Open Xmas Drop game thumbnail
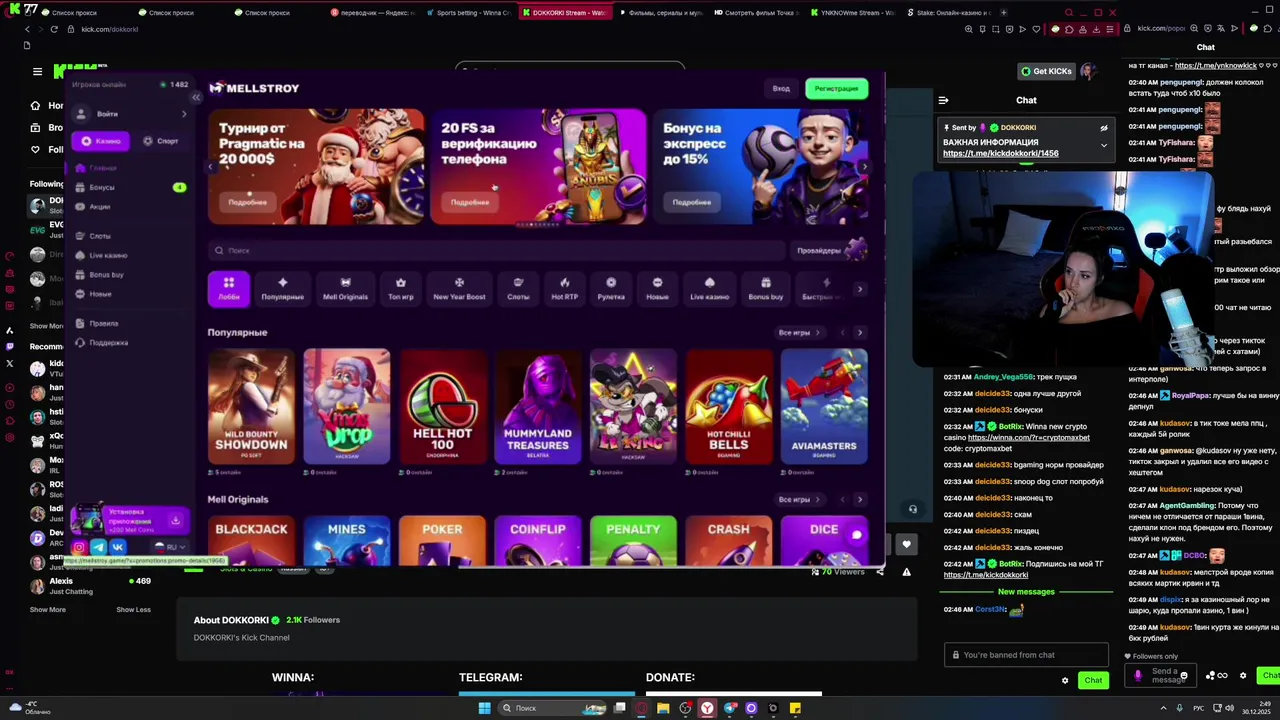The width and height of the screenshot is (1280, 720). click(x=347, y=406)
